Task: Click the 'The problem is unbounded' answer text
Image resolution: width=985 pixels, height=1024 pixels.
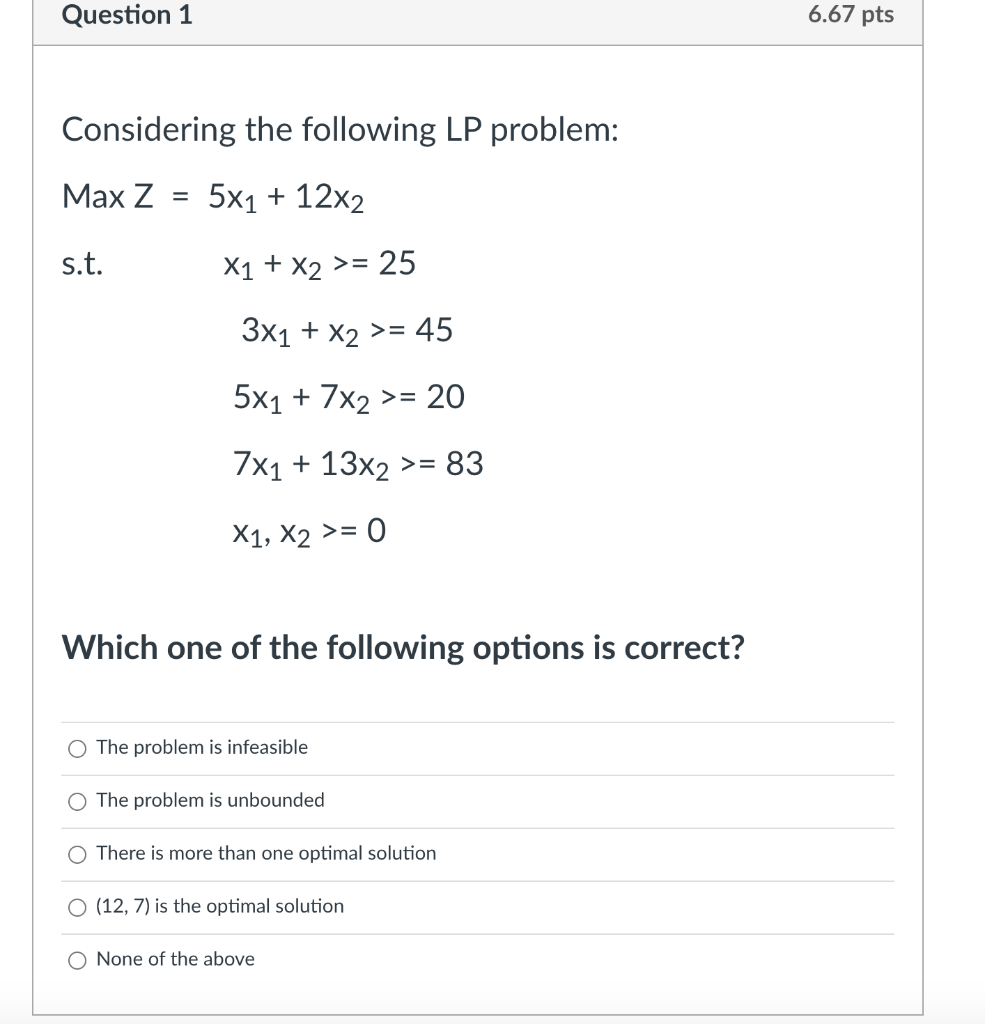Action: 209,800
